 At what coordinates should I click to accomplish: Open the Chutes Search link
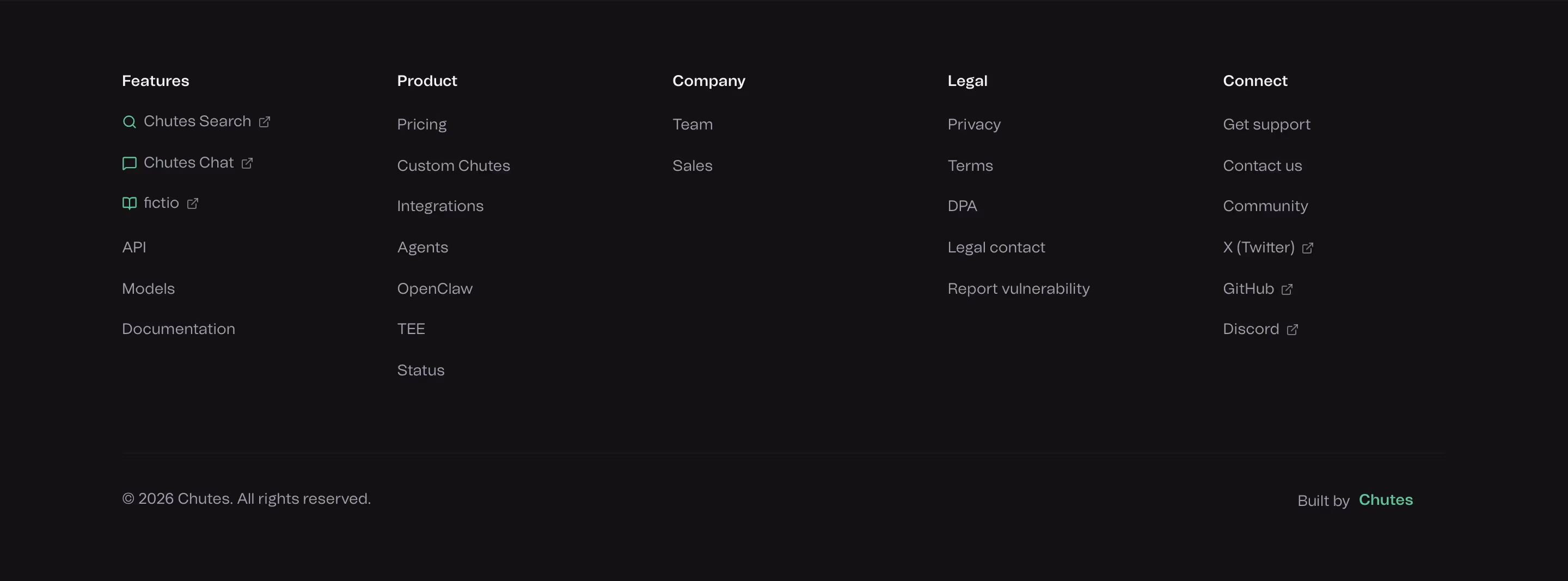click(x=197, y=122)
